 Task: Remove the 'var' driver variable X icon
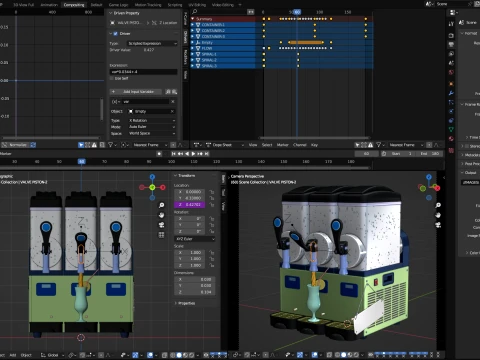pos(173,101)
